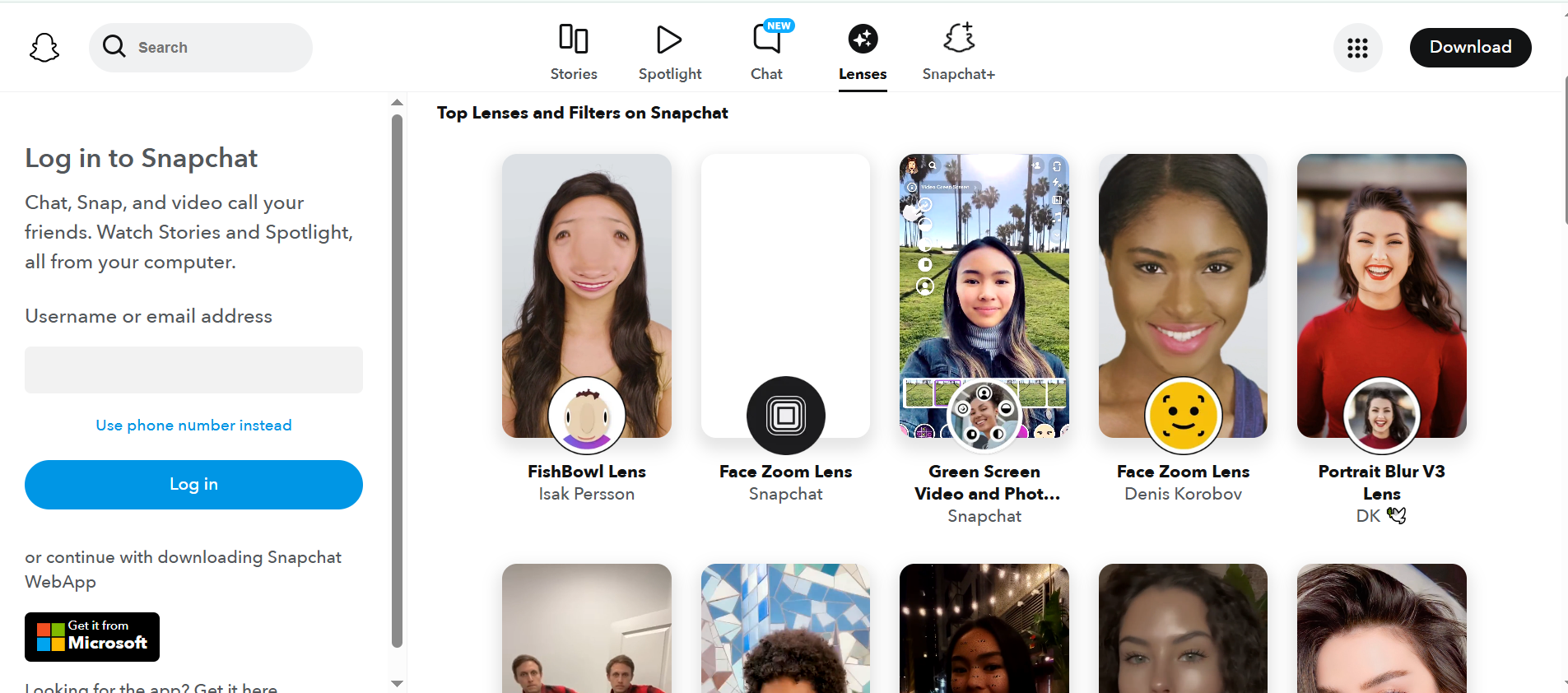Click the login panel scrollbar thumb
1568x693 pixels.
tap(397, 381)
